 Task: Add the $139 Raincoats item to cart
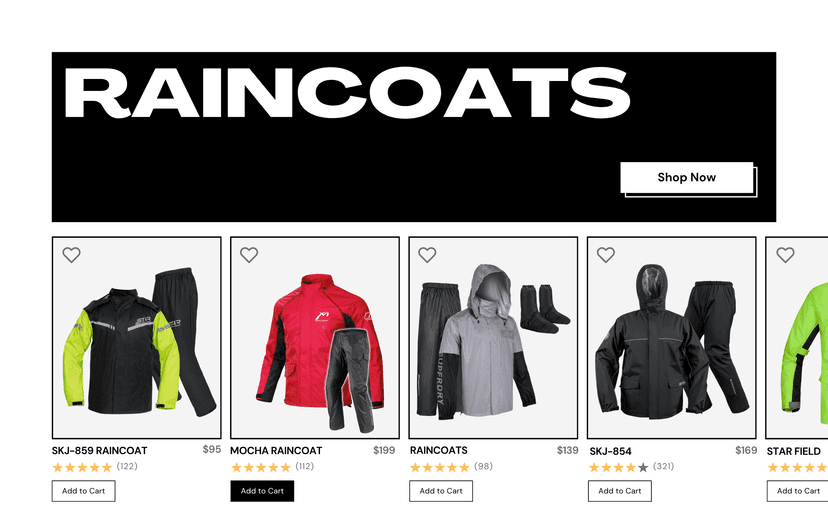tap(441, 491)
